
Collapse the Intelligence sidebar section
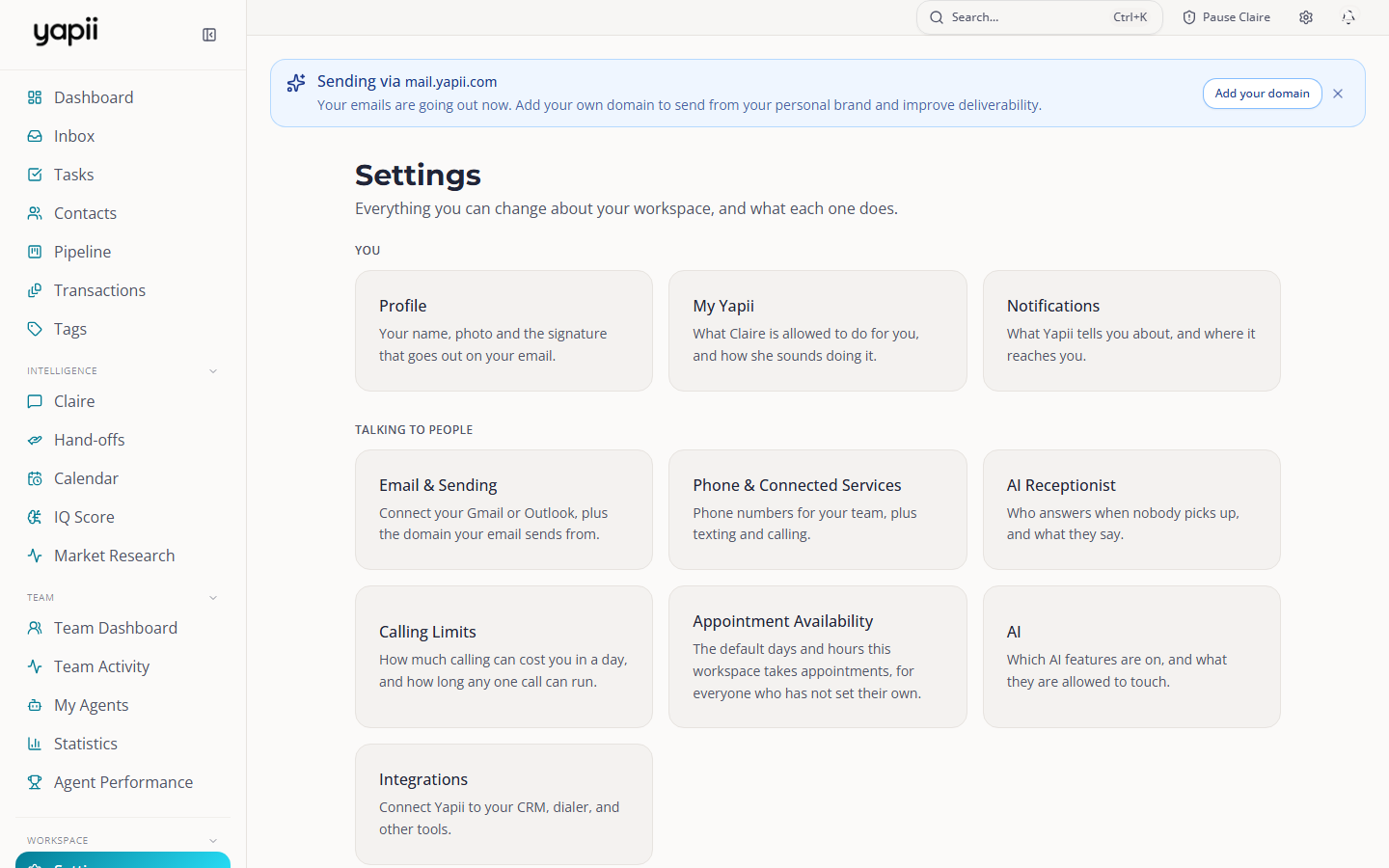(213, 371)
